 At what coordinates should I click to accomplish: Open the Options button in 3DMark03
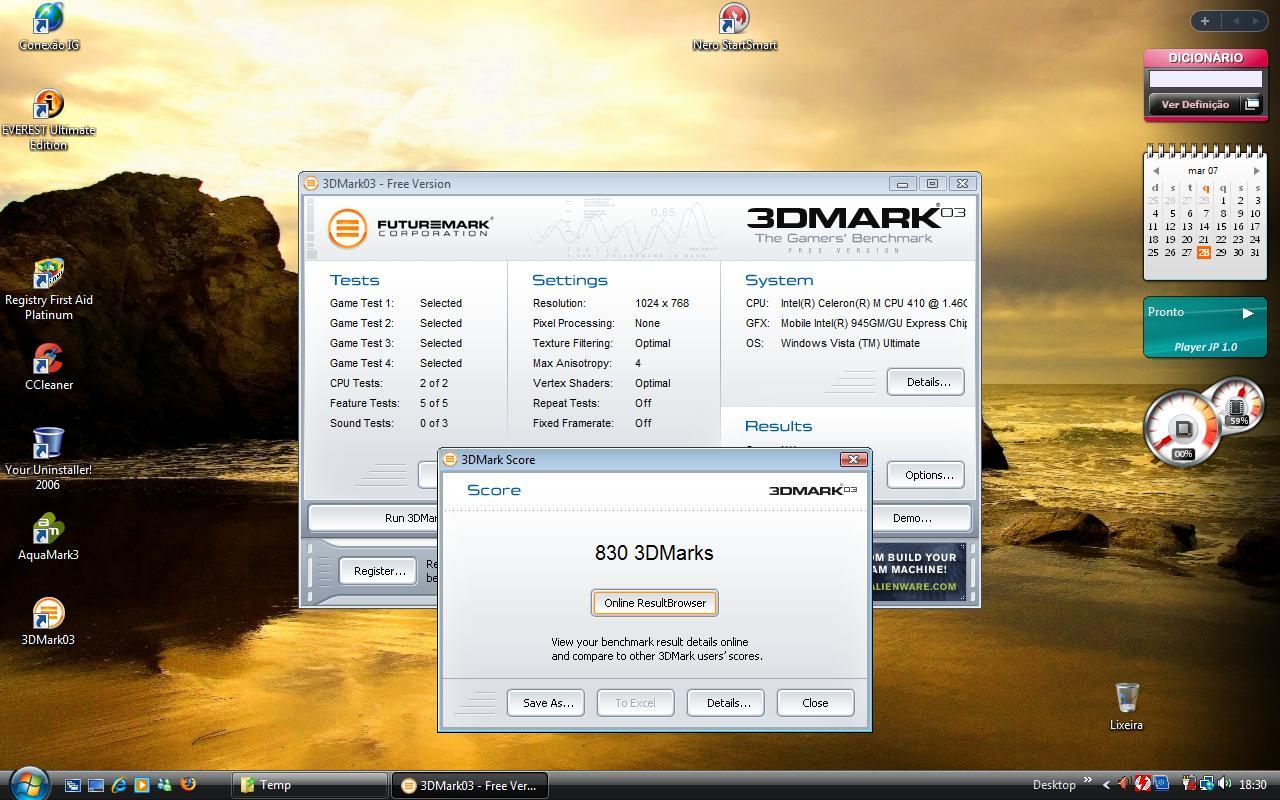[x=928, y=475]
